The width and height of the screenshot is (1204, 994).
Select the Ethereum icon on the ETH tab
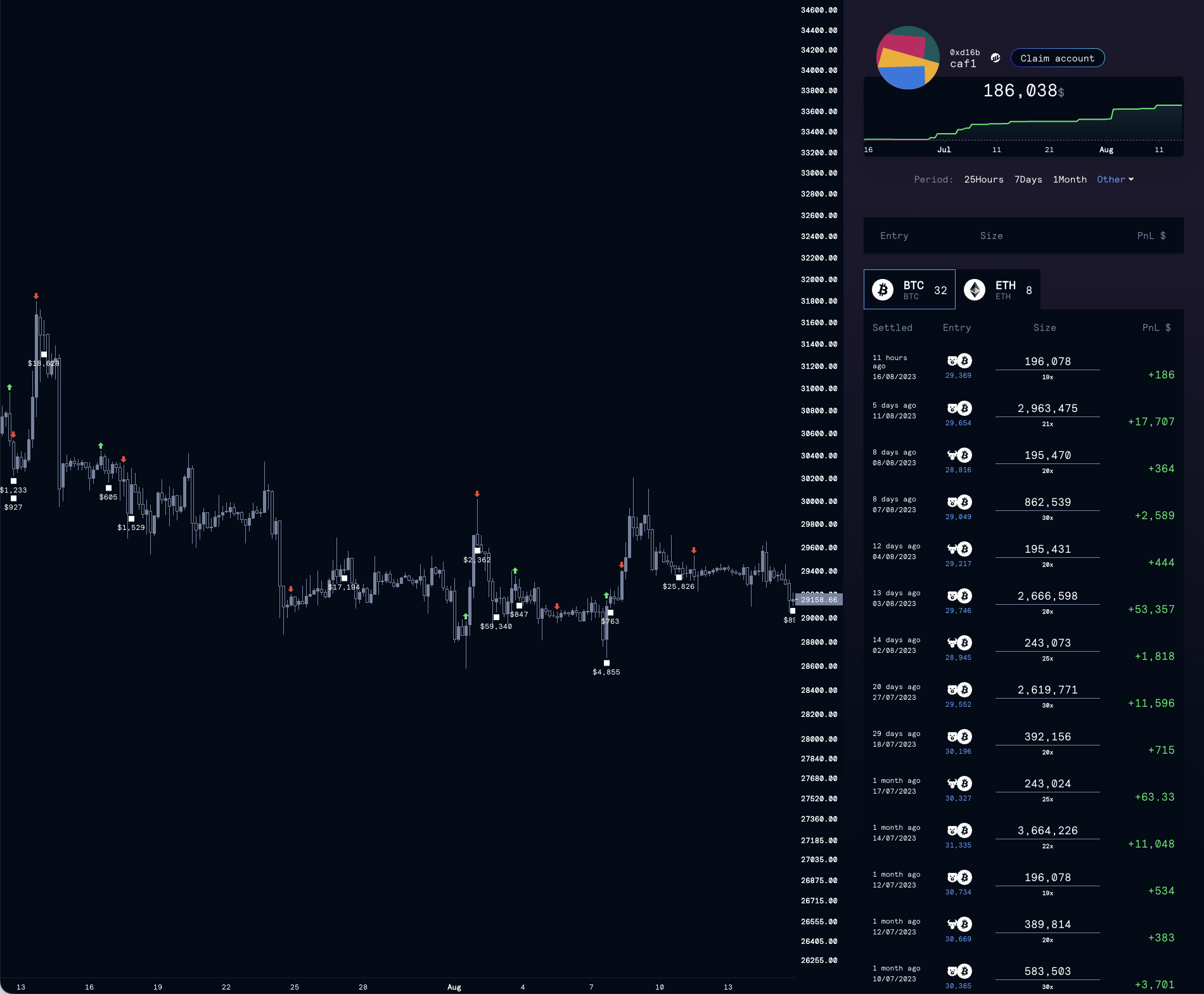tap(975, 289)
